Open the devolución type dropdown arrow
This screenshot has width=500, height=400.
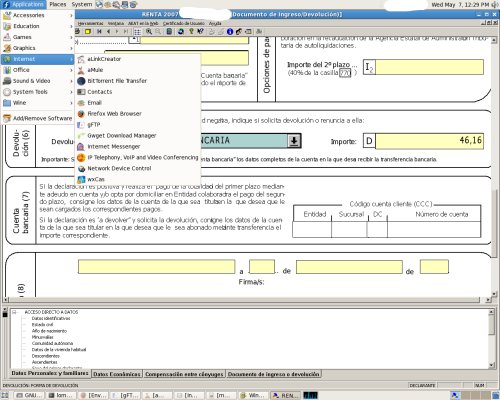(x=294, y=141)
